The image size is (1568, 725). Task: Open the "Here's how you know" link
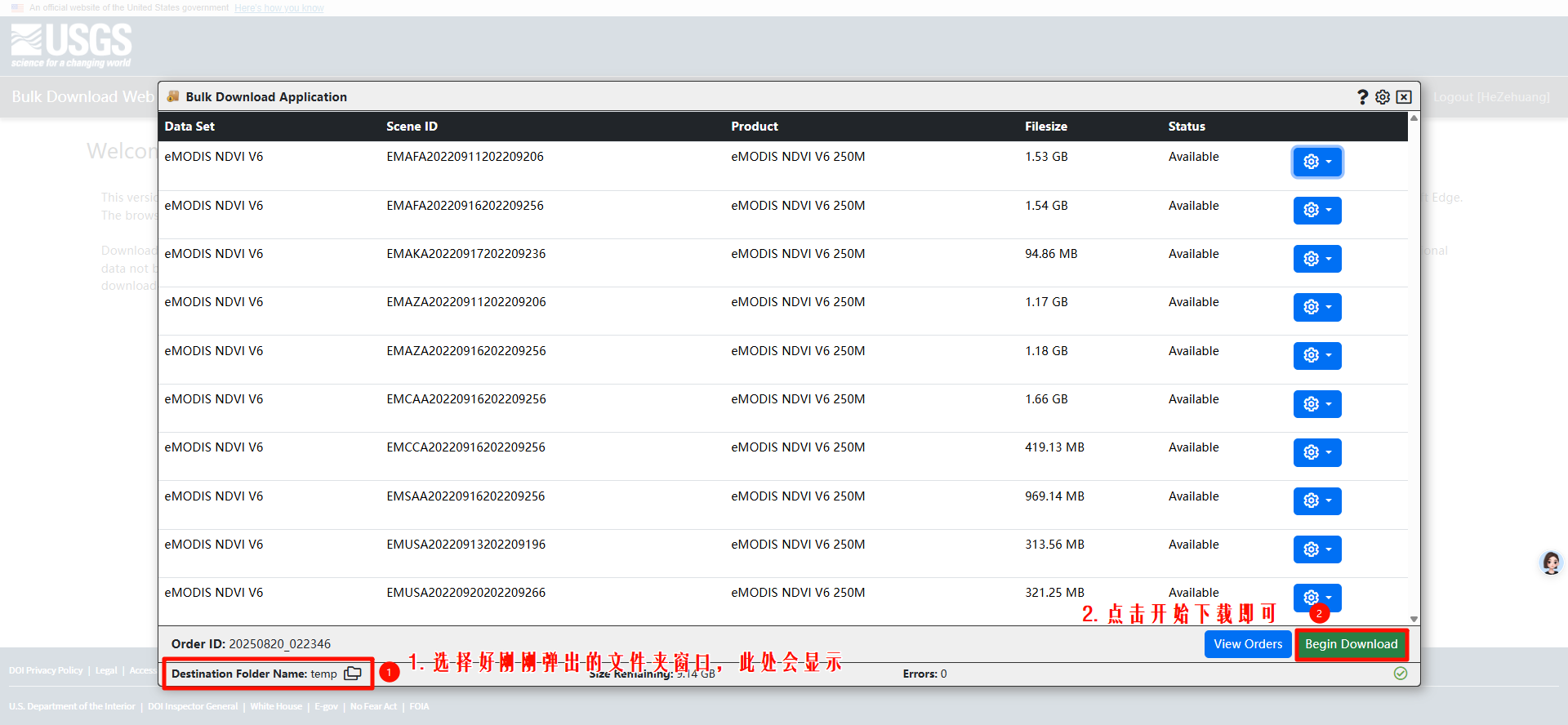coord(278,8)
